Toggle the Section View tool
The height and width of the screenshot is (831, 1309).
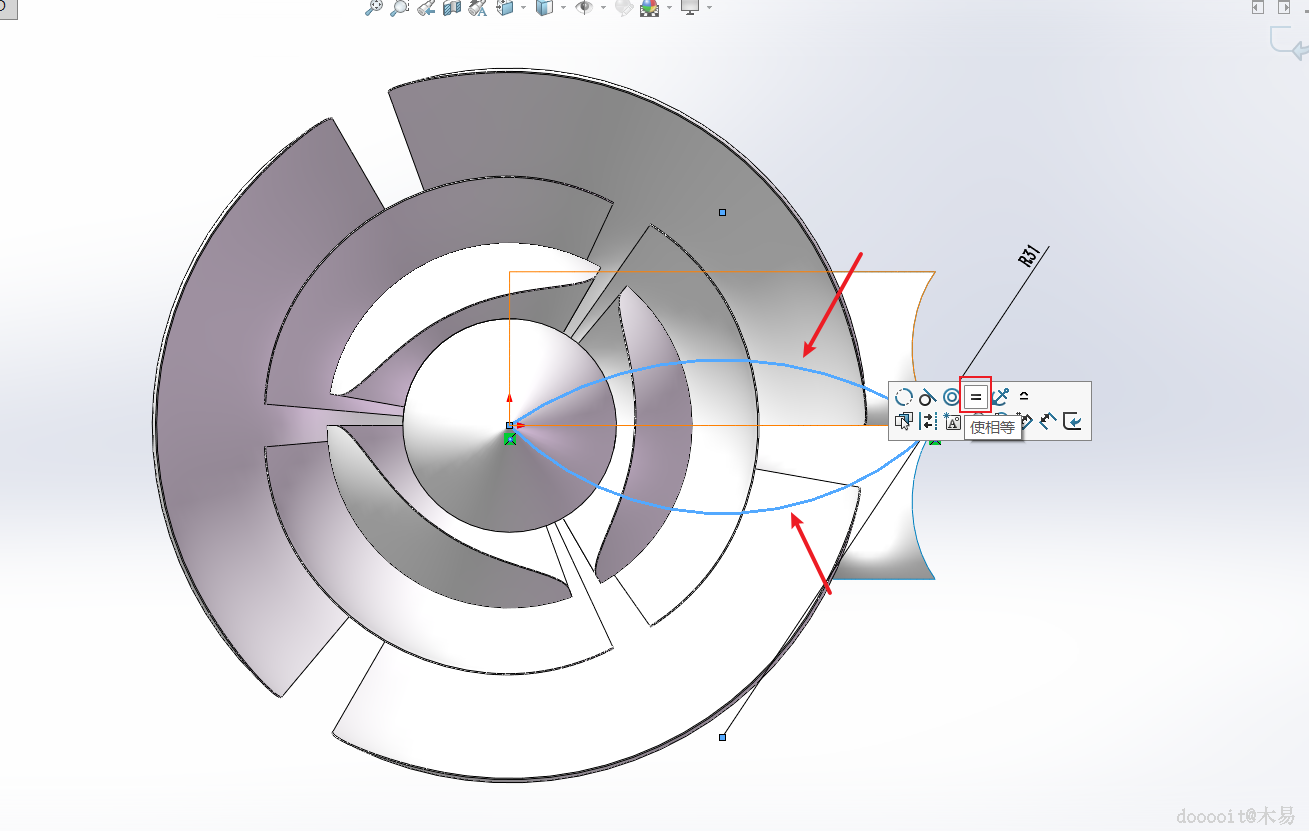[451, 8]
